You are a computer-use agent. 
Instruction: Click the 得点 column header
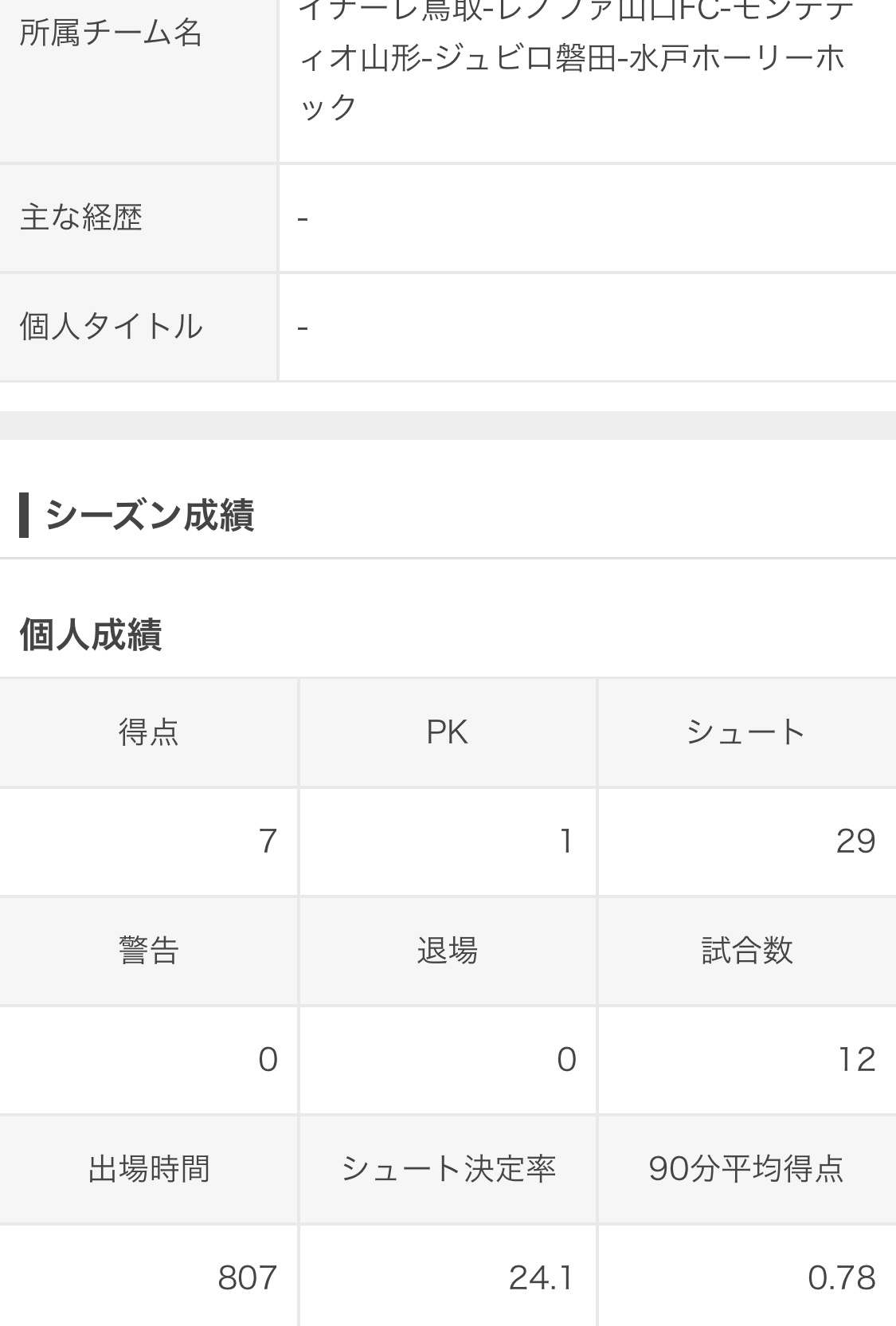149,732
